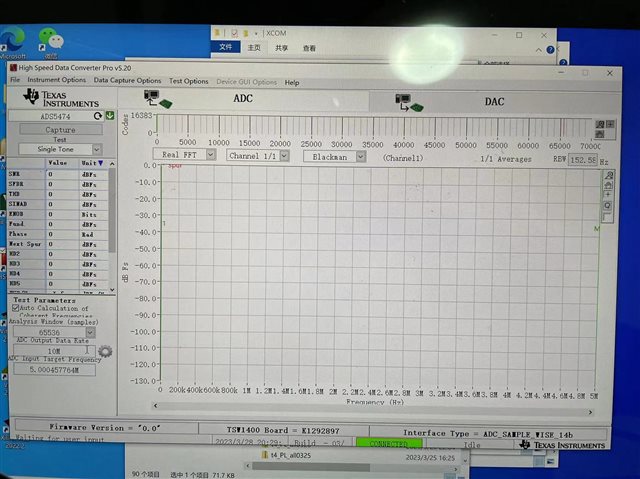Click the bottom corner icon in FFT plot palette

point(607,216)
